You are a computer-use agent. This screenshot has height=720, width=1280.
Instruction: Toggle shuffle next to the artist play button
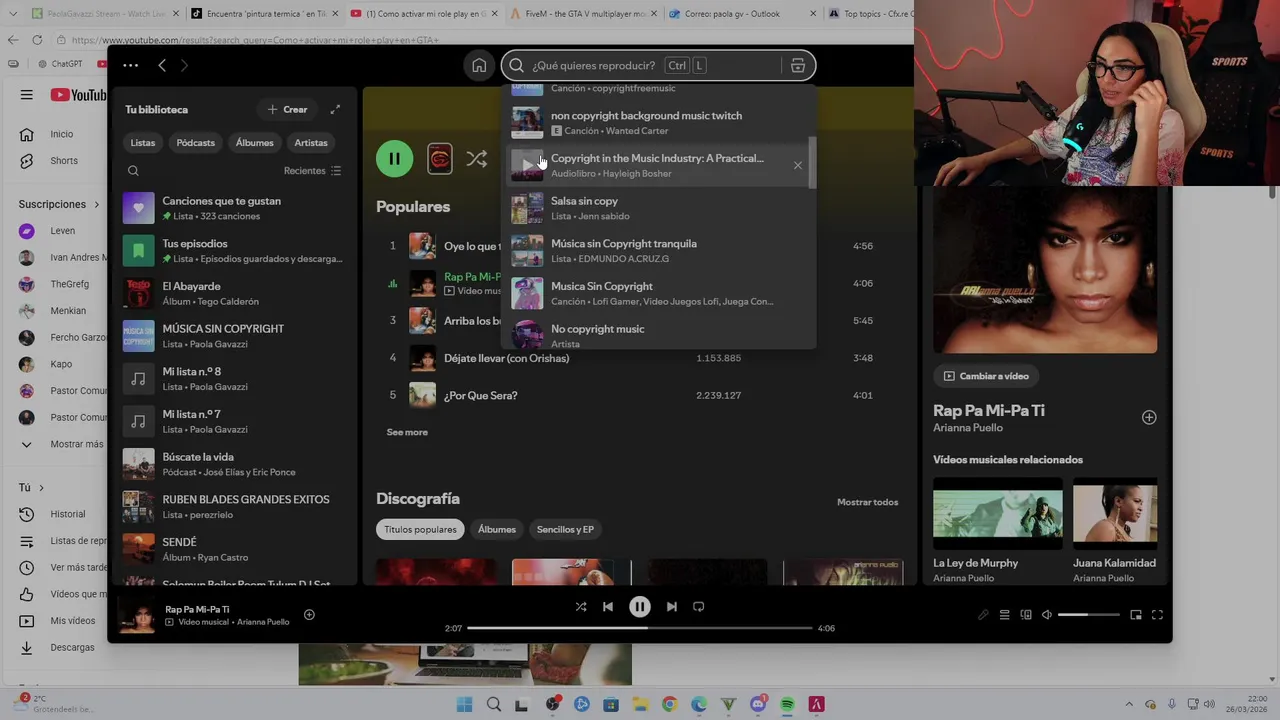tap(477, 159)
